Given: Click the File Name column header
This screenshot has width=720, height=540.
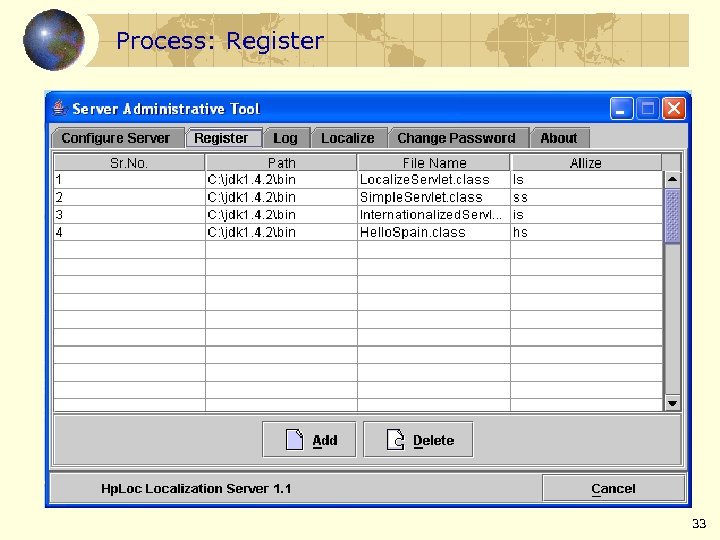Looking at the screenshot, I should (x=434, y=163).
